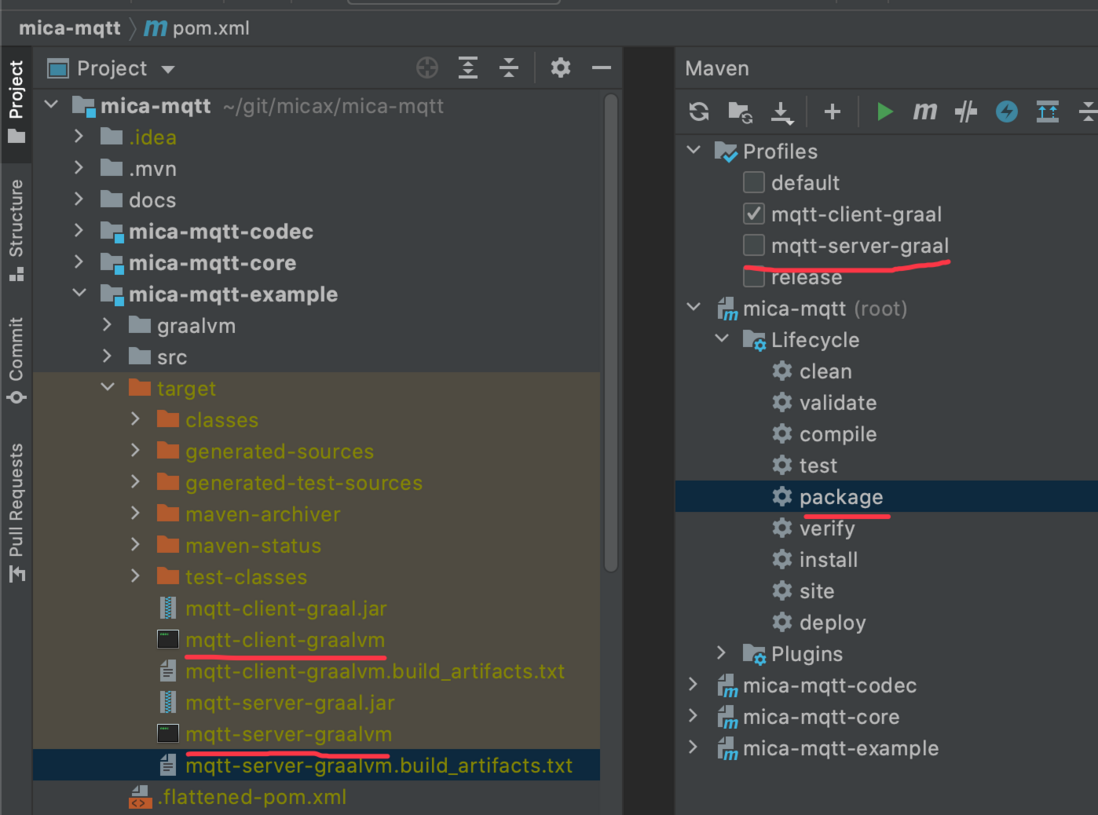
Task: Open the Pull Requests tool window tab
Action: [16, 513]
